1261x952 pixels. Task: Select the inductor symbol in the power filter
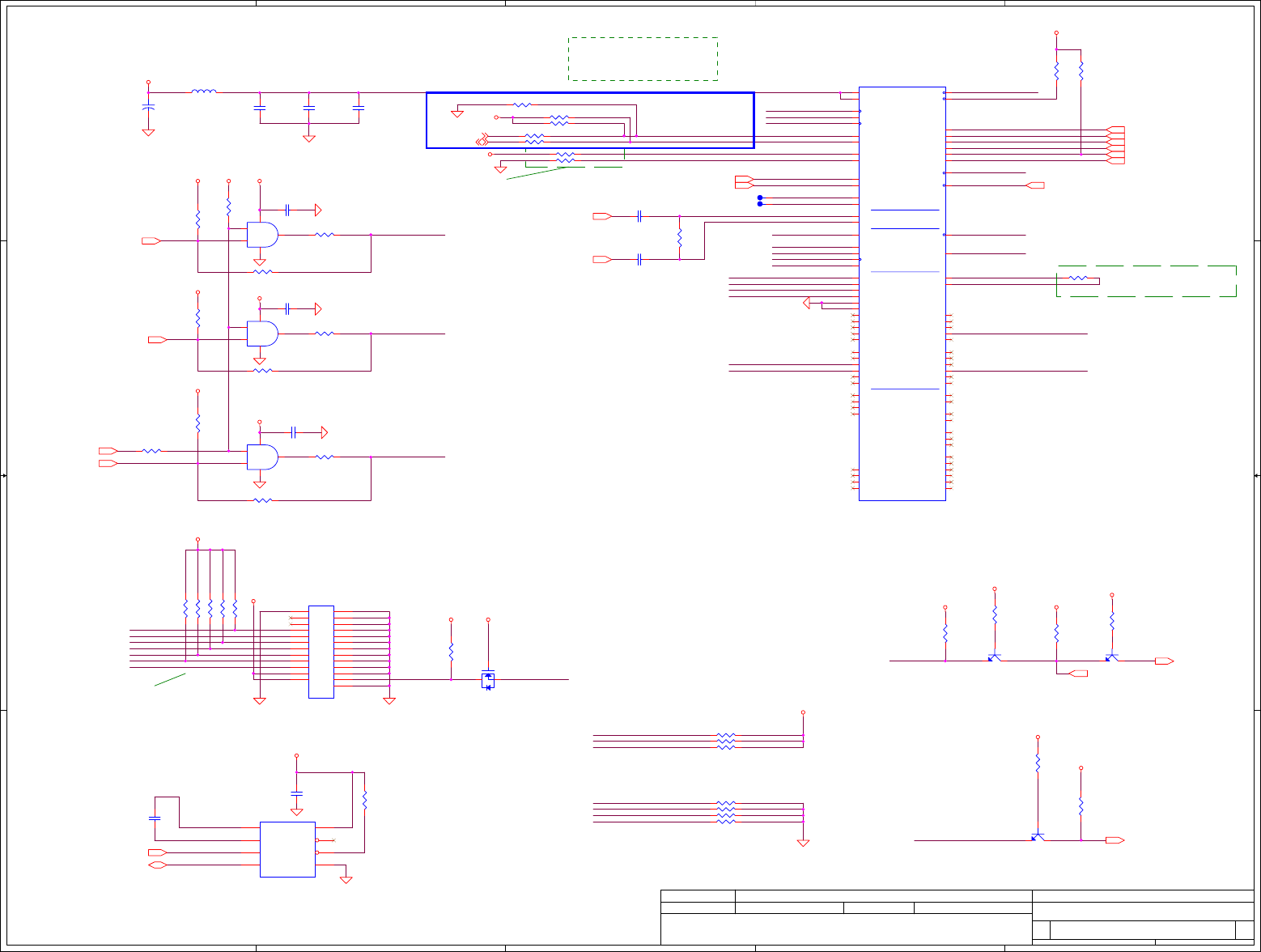(204, 91)
